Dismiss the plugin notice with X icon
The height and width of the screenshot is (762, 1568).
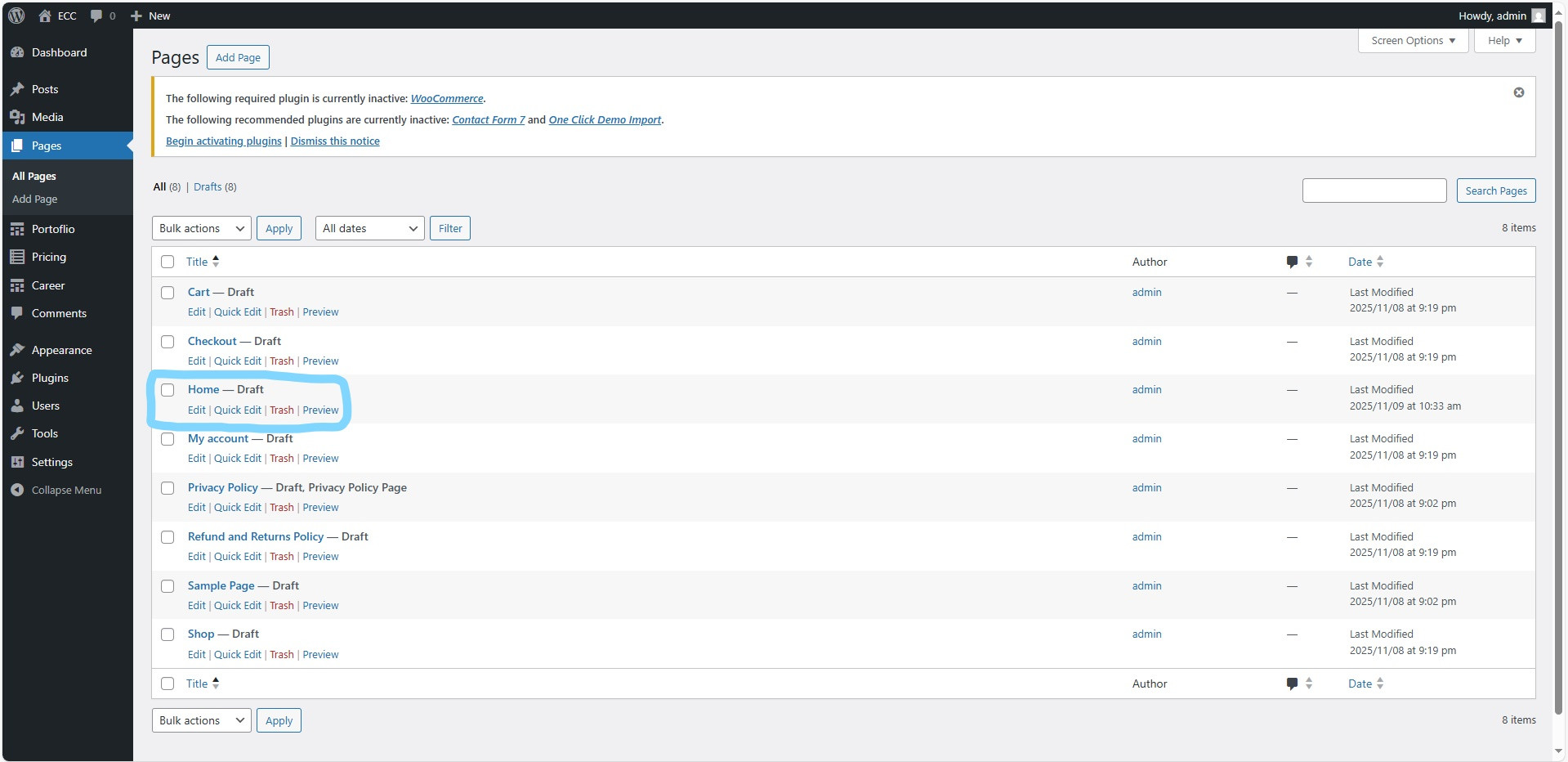1518,92
